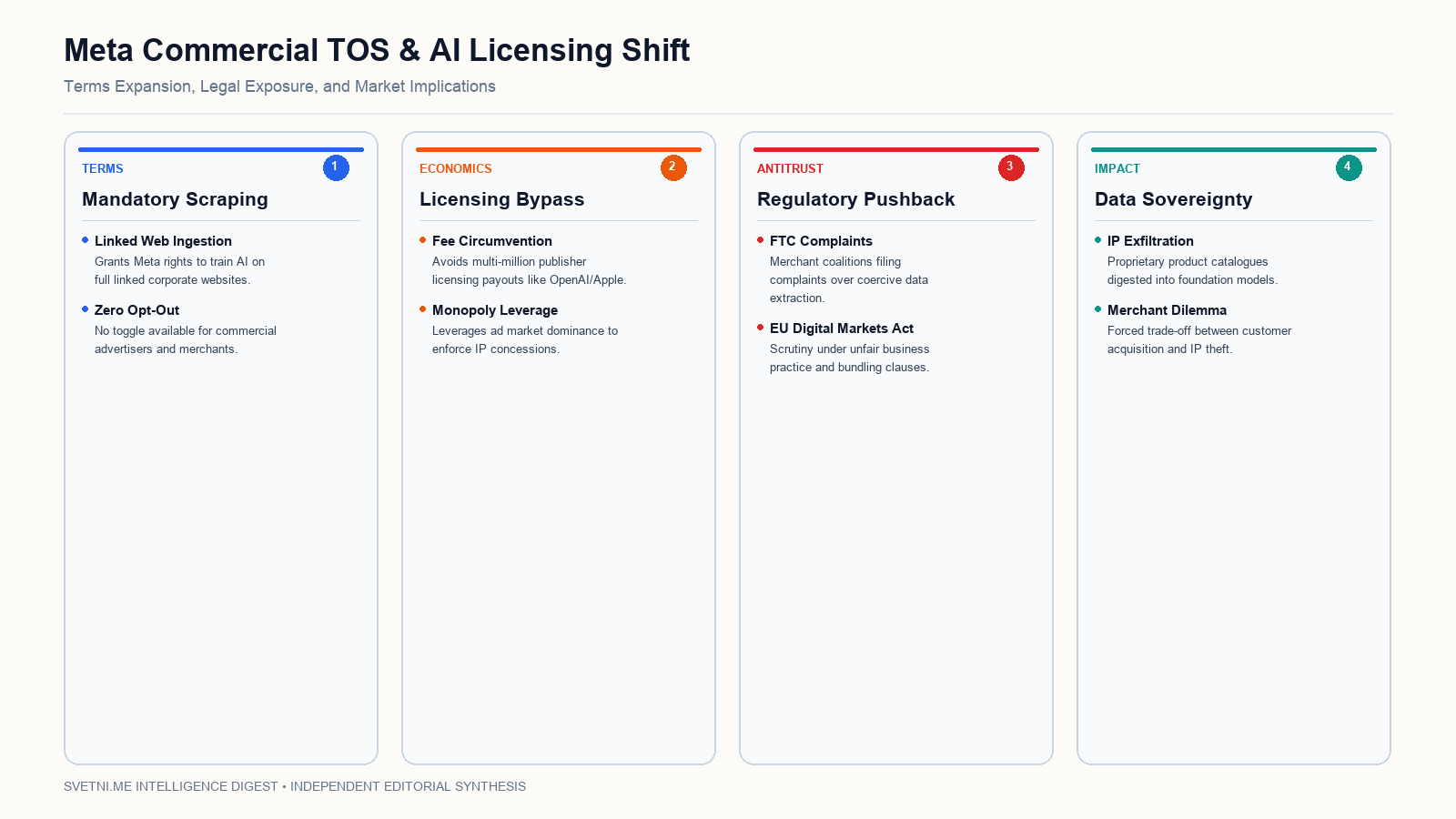Click the IMPACT category label
1456x819 pixels.
pyautogui.click(x=1117, y=168)
